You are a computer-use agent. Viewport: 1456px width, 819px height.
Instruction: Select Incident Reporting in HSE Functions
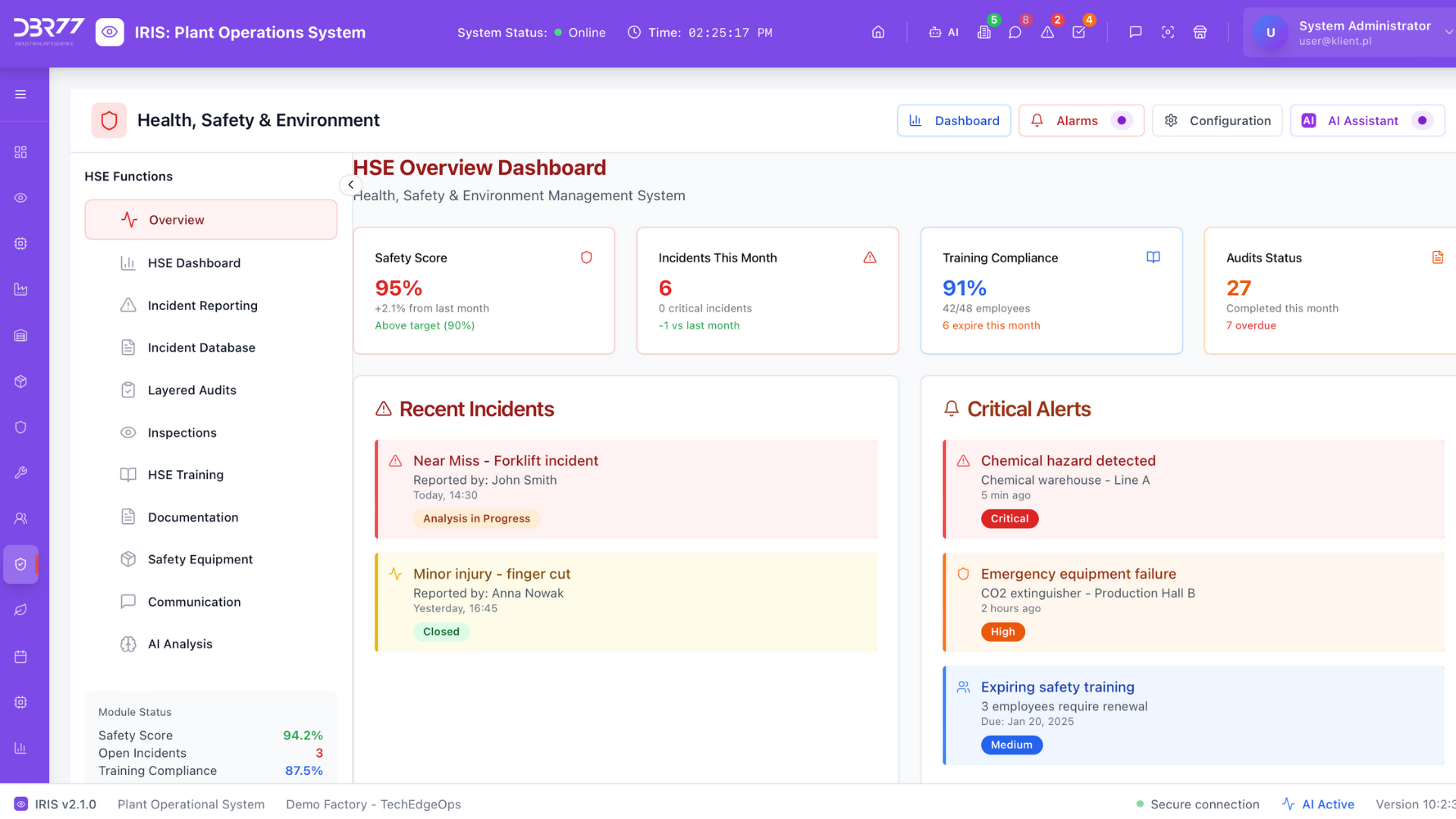point(202,306)
